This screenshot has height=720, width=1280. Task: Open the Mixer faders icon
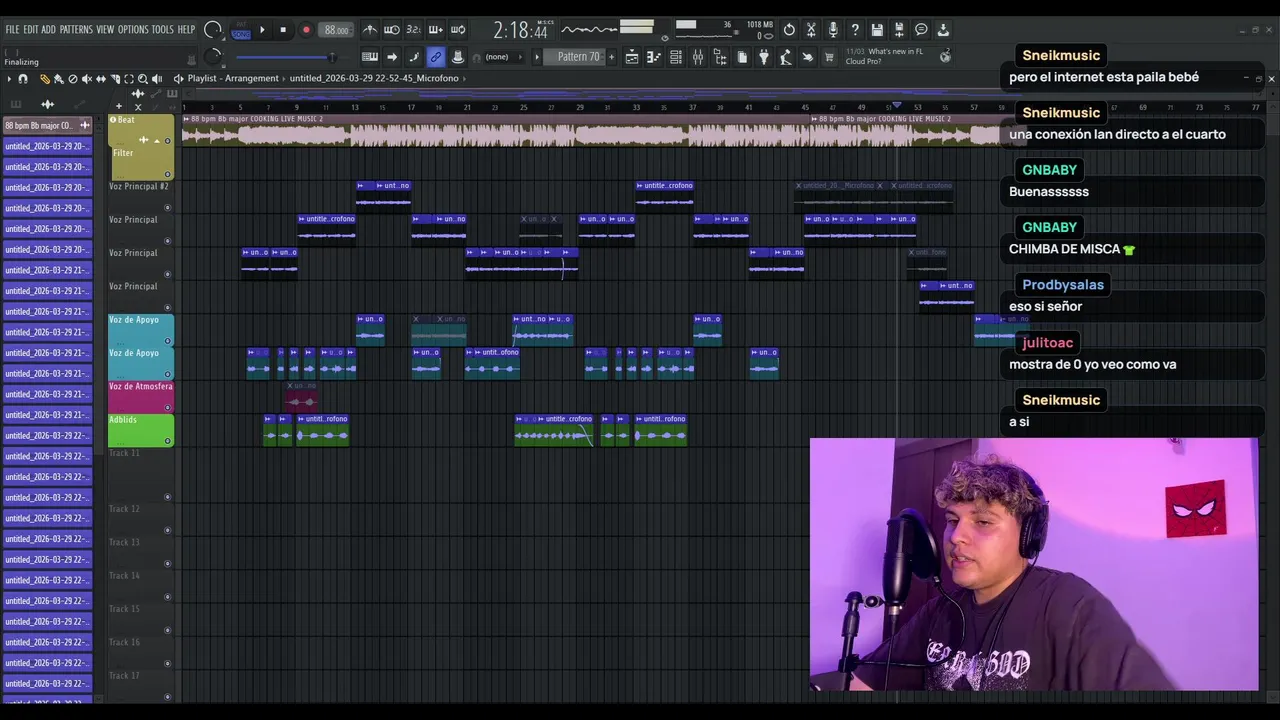(698, 57)
